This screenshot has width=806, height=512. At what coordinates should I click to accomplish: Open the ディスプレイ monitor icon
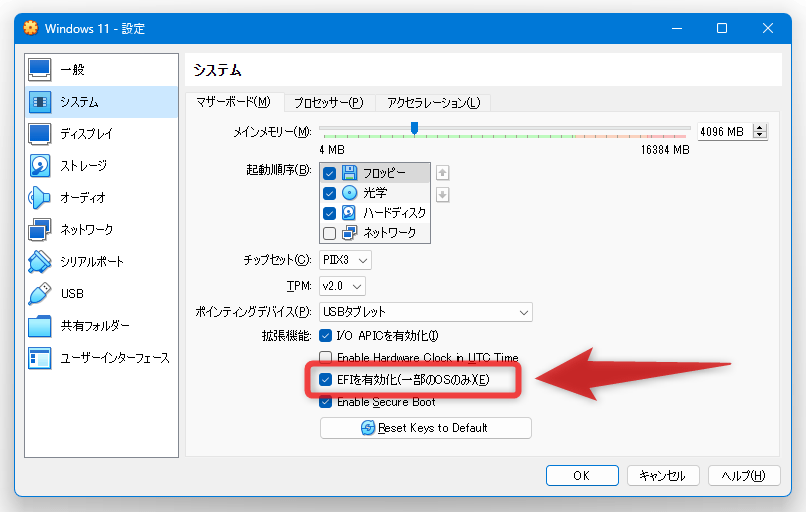(x=40, y=134)
